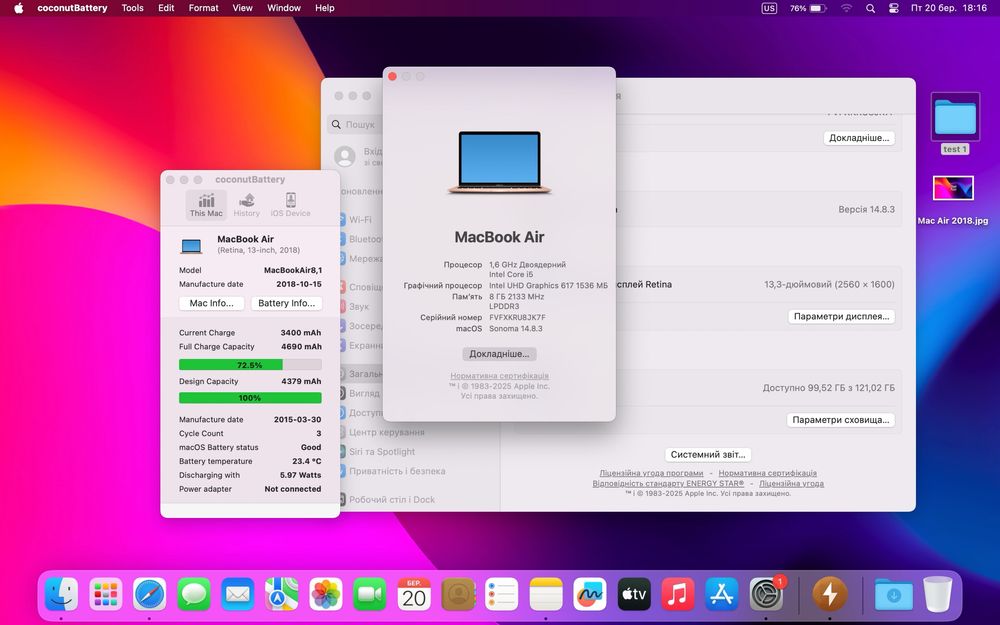
Task: Click the 72.5% charge bar
Action: tap(250, 365)
